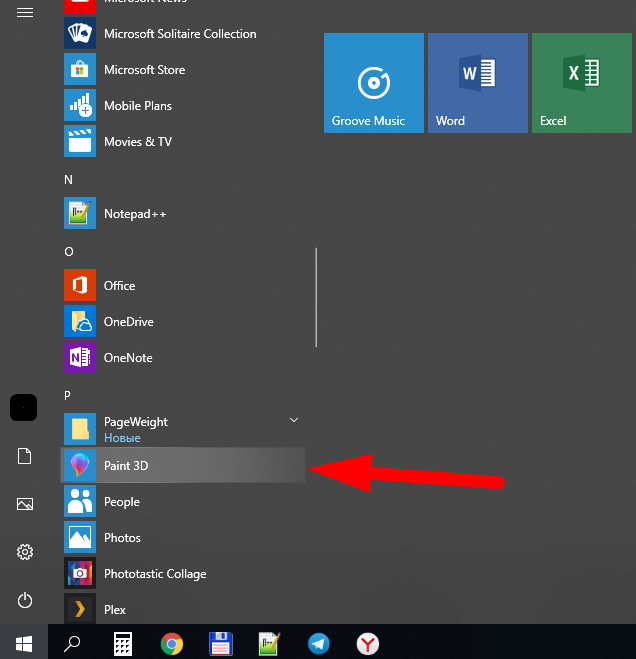
Task: Click the 'OneNote' label
Action: [128, 358]
